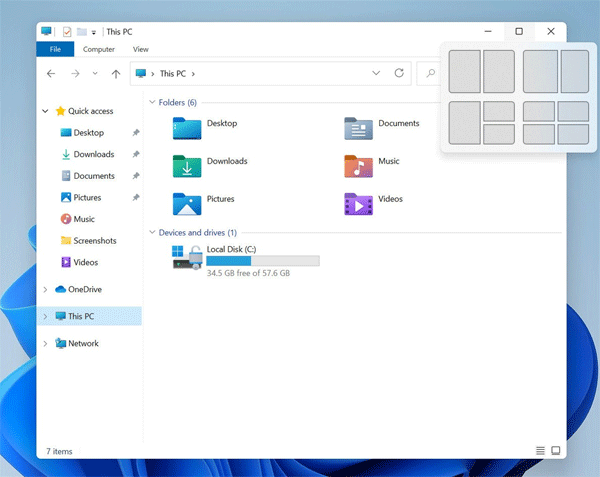Open the File menu tab
This screenshot has width=600, height=477.
click(x=55, y=49)
